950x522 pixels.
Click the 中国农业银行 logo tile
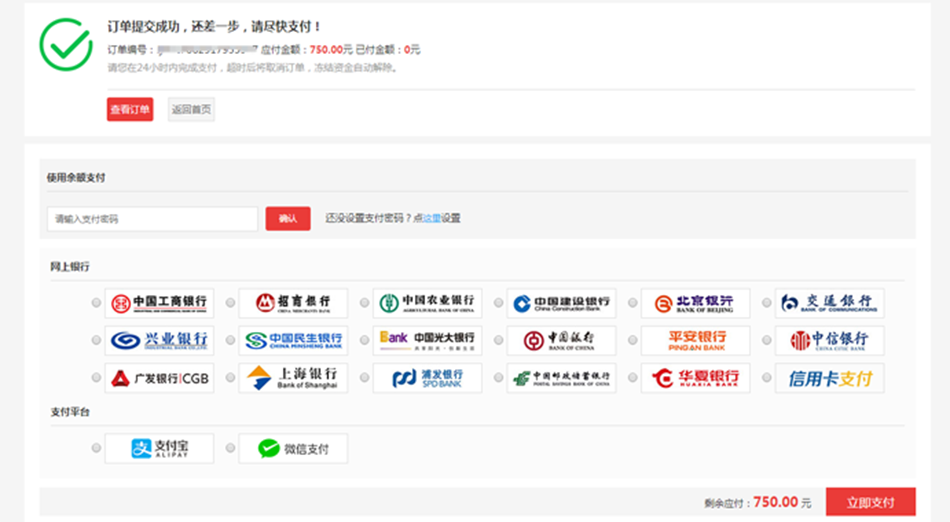pyautogui.click(x=427, y=303)
